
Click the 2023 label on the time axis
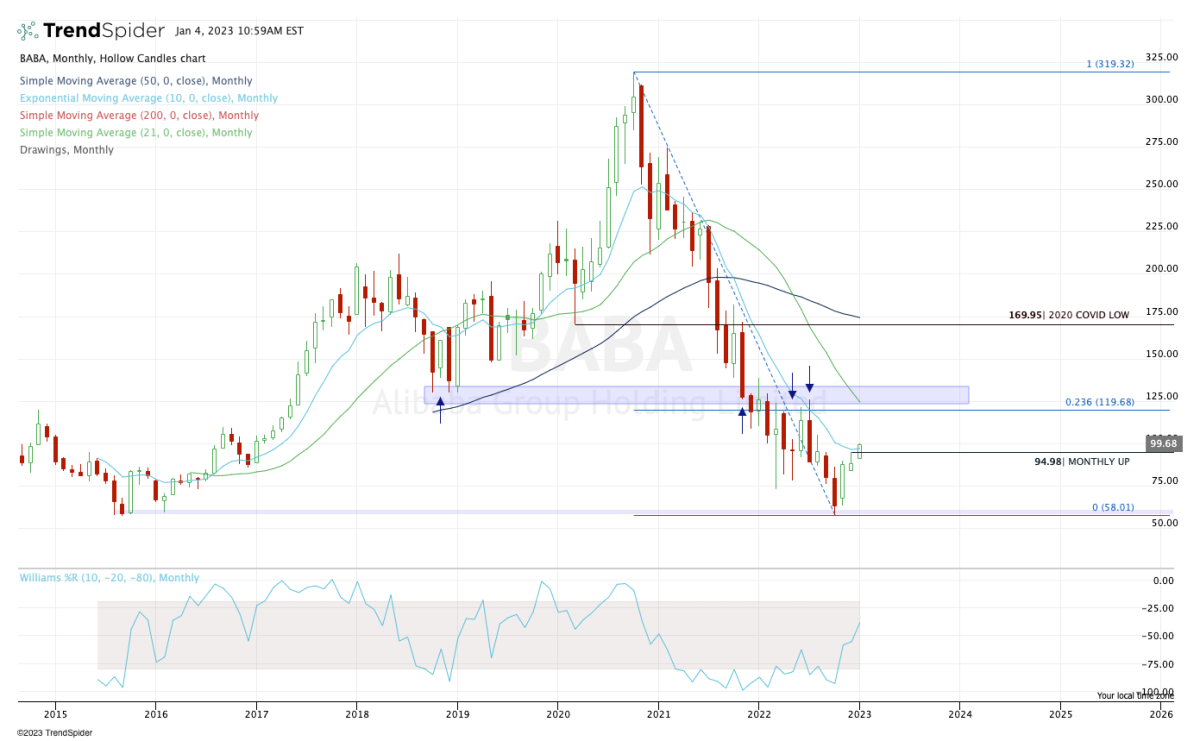(x=859, y=715)
